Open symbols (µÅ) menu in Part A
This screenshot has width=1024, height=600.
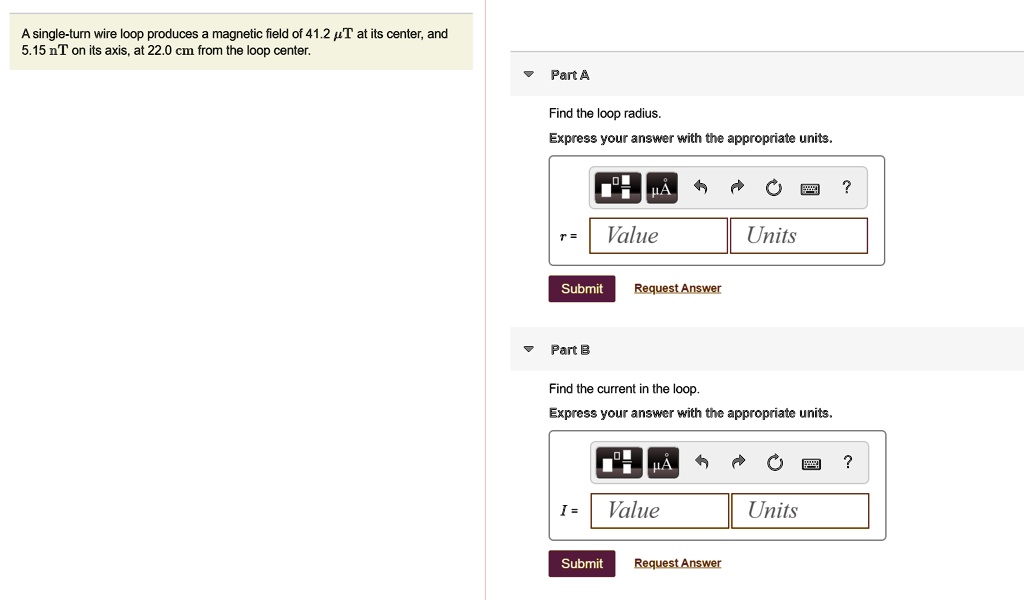click(660, 187)
